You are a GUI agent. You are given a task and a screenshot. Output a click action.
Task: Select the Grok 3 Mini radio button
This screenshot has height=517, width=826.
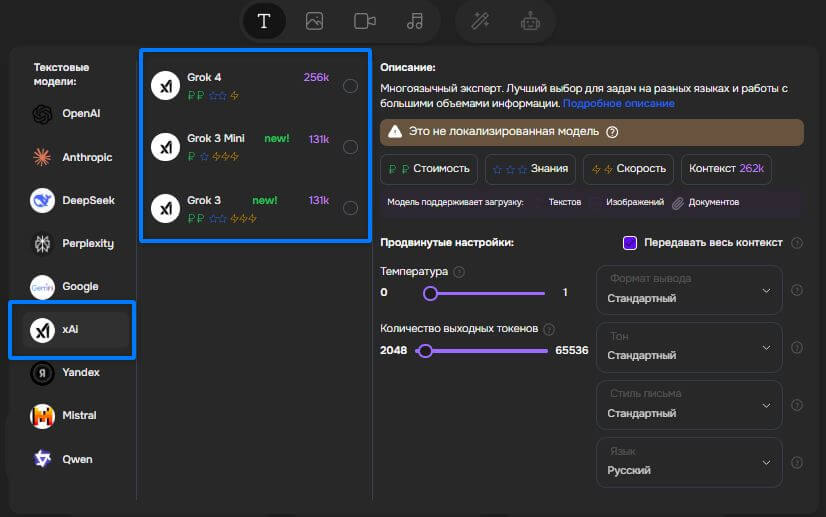(350, 147)
